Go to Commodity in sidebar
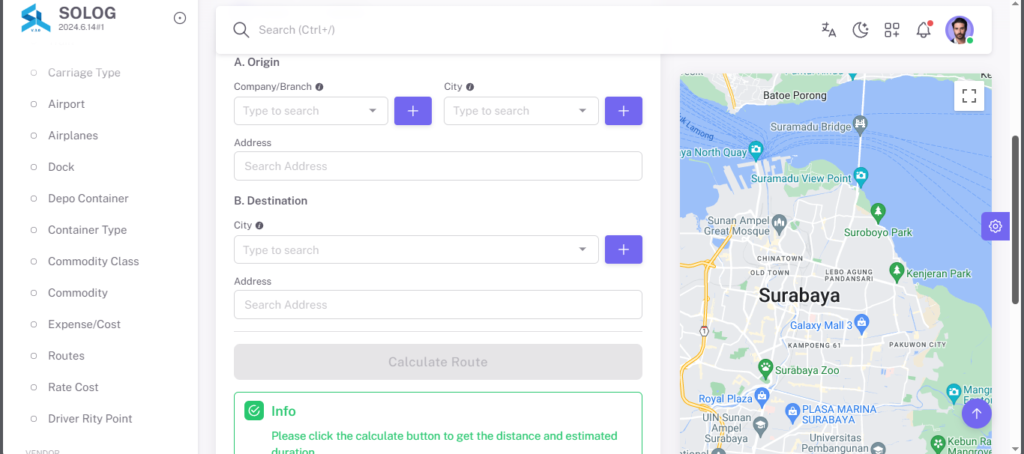The height and width of the screenshot is (454, 1024). click(x=77, y=293)
